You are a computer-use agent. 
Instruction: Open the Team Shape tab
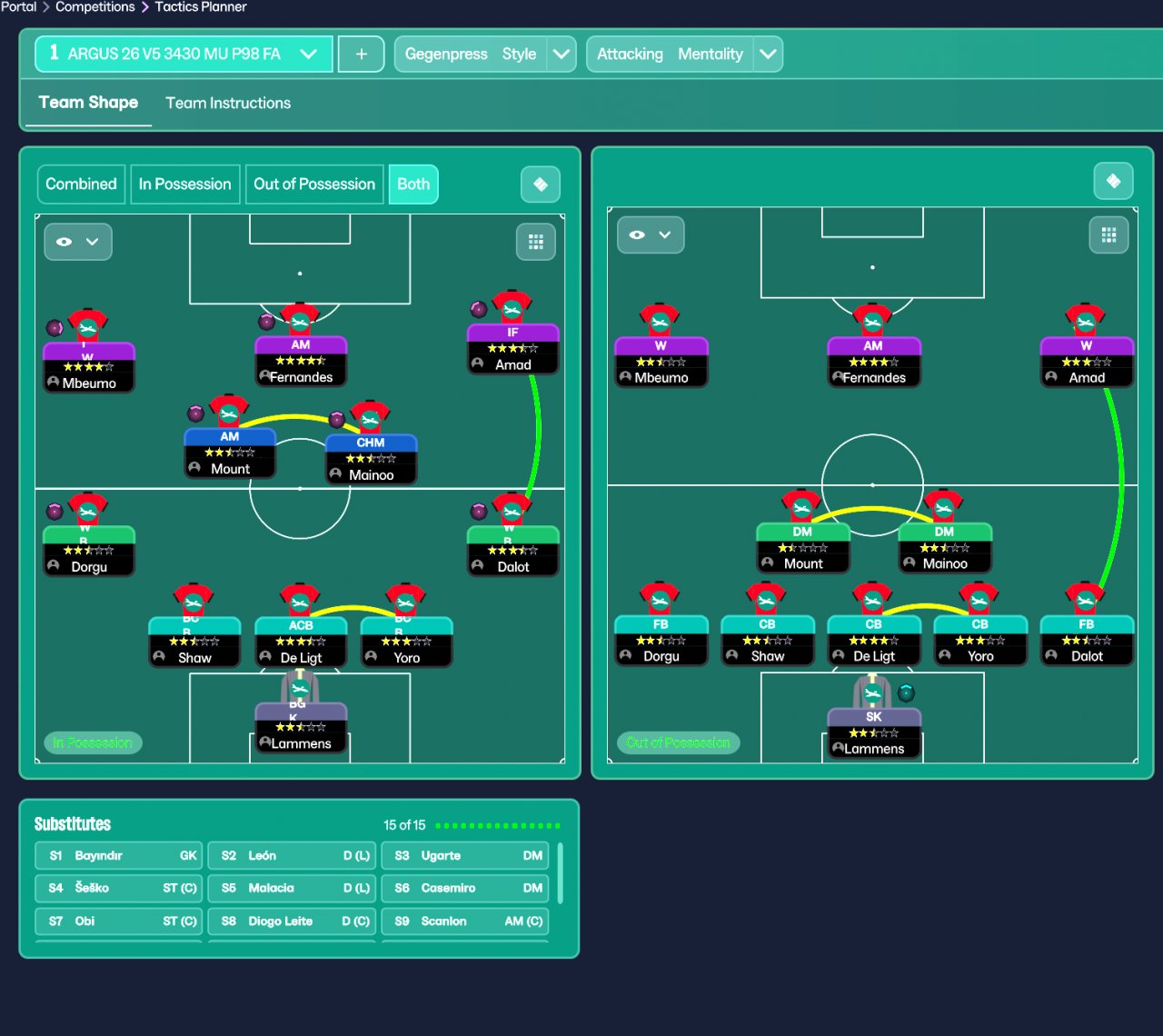(88, 103)
